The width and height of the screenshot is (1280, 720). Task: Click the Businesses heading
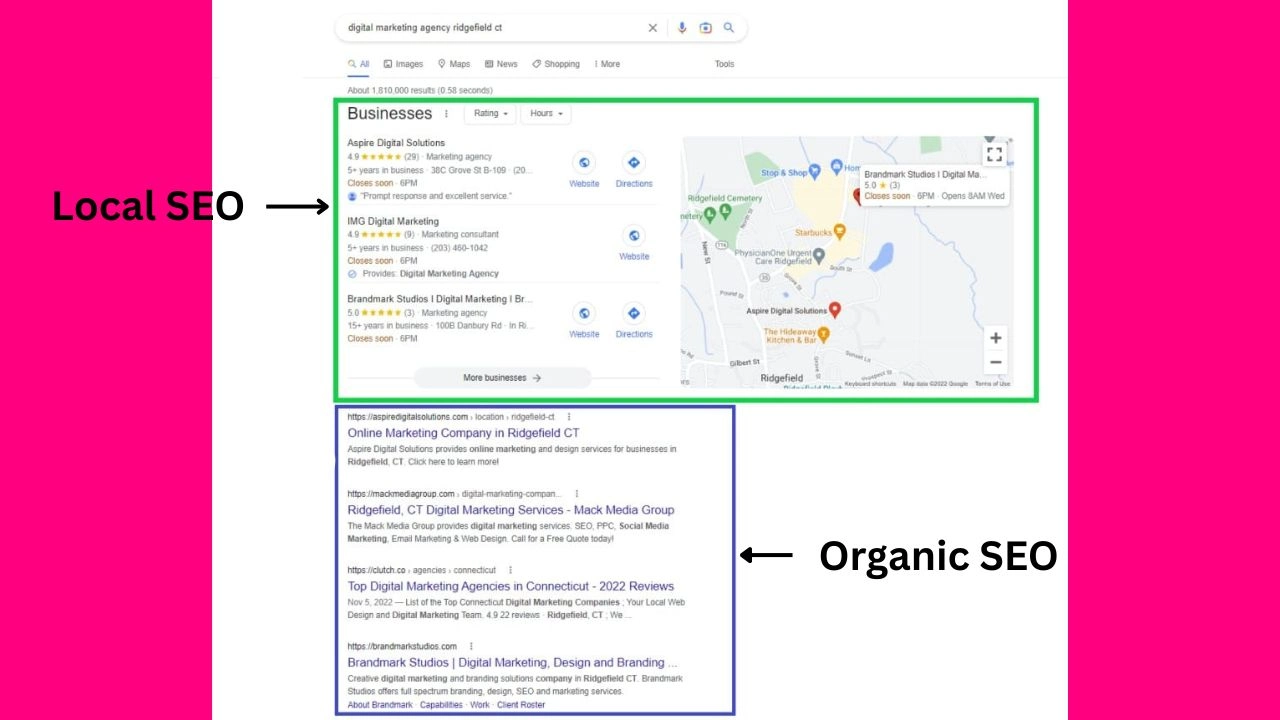tap(390, 114)
